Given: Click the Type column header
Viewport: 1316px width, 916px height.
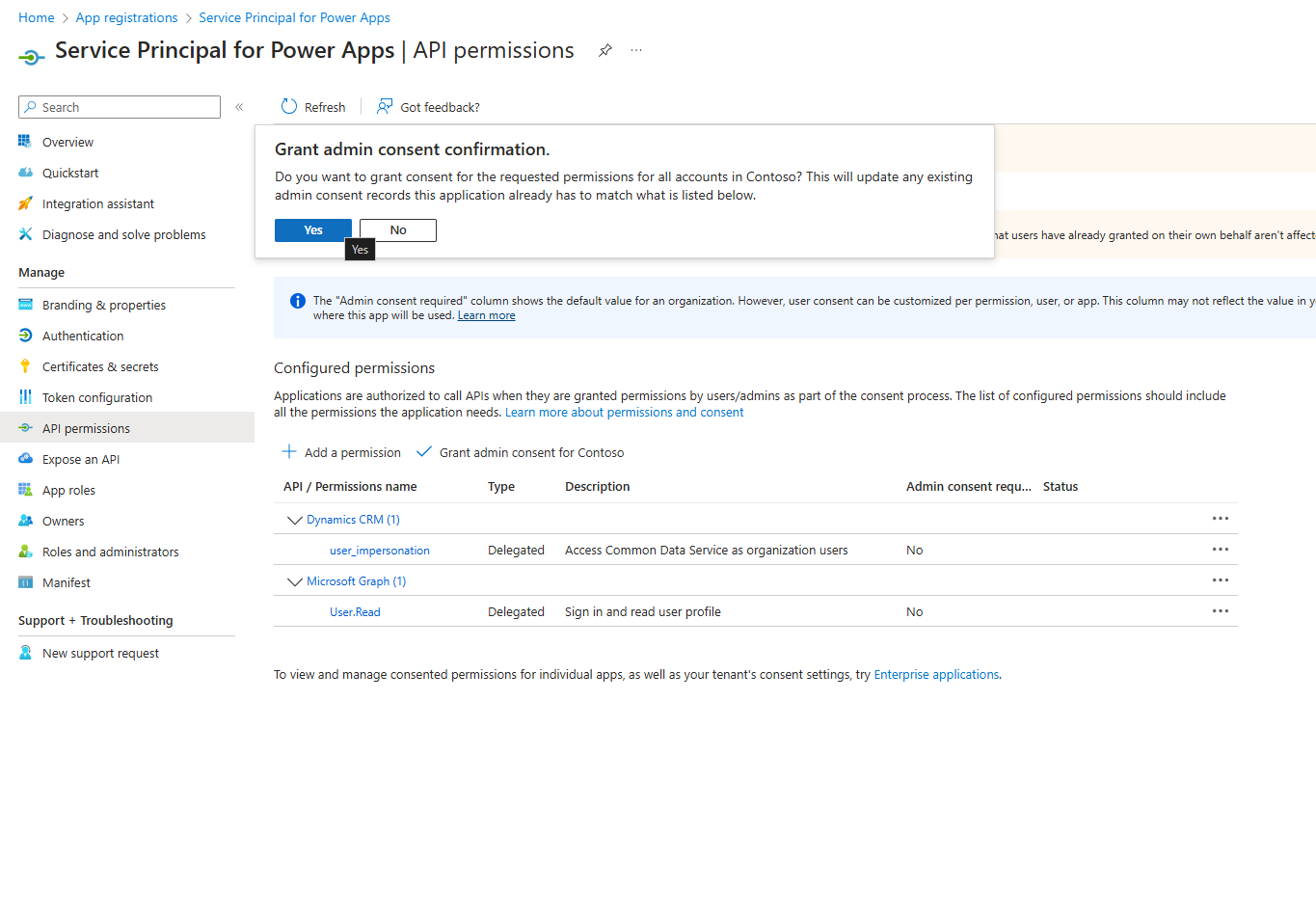Looking at the screenshot, I should point(501,486).
